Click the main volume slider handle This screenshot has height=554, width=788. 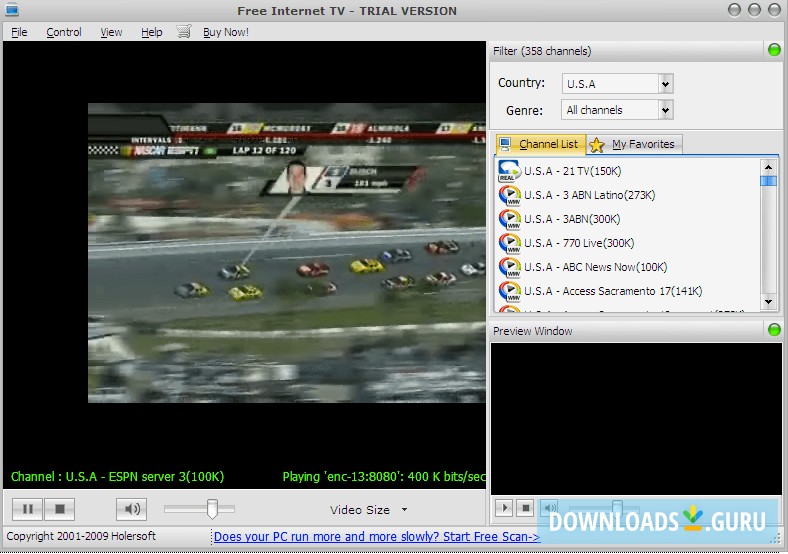click(x=212, y=509)
